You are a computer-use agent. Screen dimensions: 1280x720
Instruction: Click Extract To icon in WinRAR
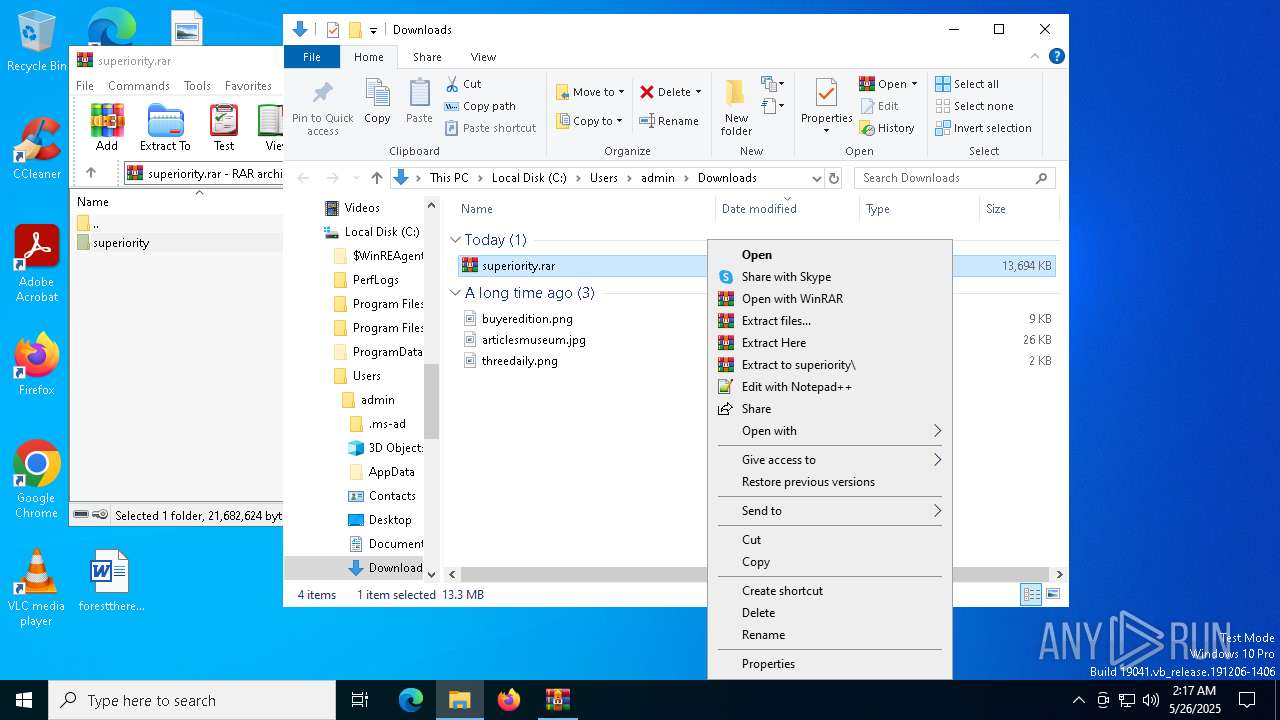(x=165, y=128)
